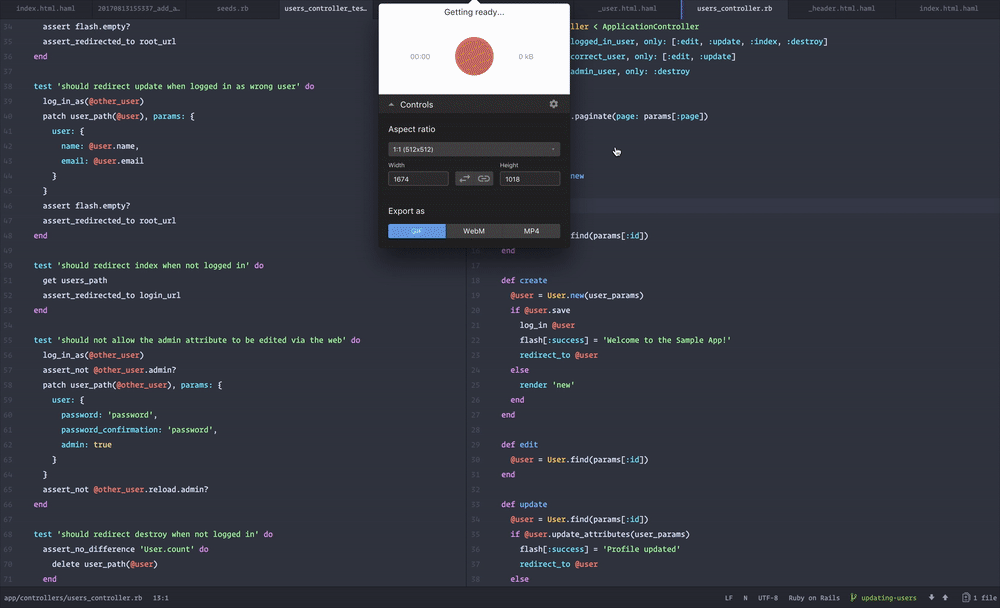Click test 'should redirect index when not logged in'
Image resolution: width=1000 pixels, height=608 pixels.
click(149, 265)
